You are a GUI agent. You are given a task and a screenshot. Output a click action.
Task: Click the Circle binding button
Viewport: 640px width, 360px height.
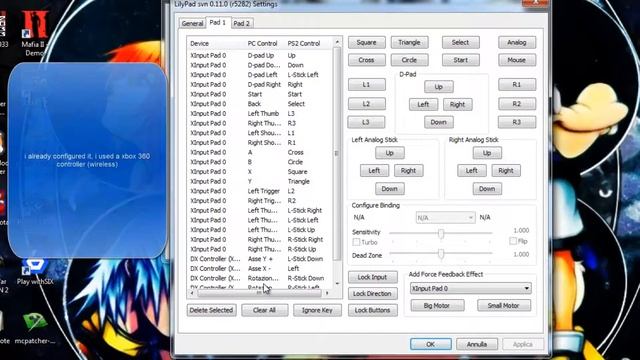tap(409, 60)
